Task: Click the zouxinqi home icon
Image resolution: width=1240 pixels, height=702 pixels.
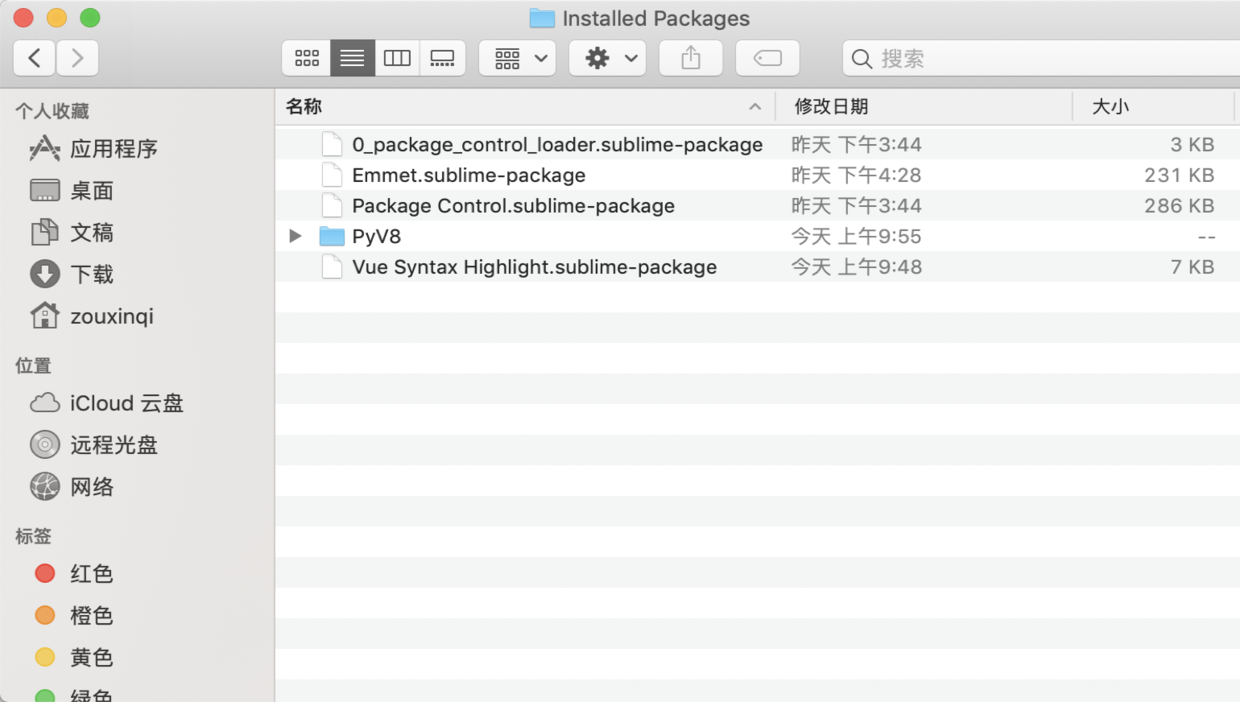Action: pos(44,316)
